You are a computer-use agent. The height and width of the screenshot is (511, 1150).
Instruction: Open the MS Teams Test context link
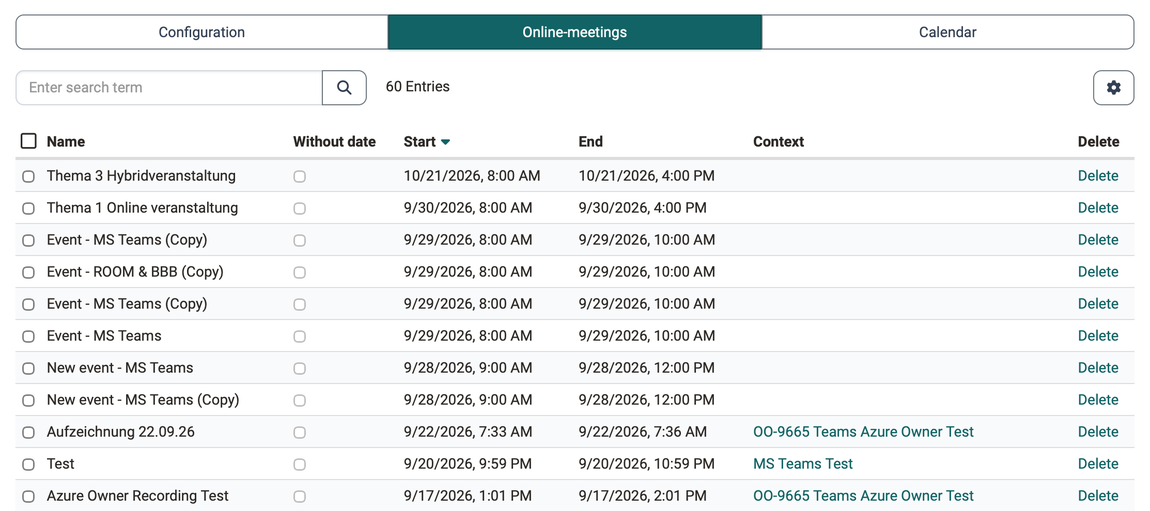(803, 464)
